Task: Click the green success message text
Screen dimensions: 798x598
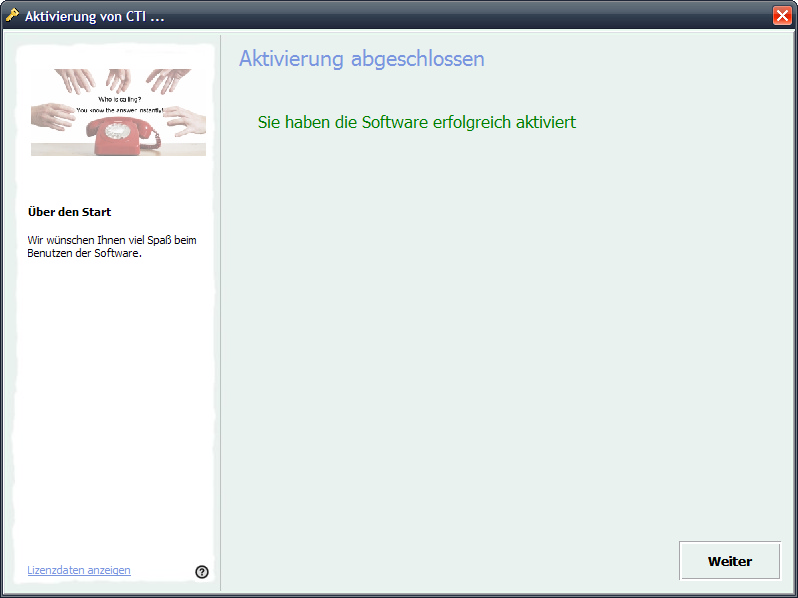Action: click(416, 122)
